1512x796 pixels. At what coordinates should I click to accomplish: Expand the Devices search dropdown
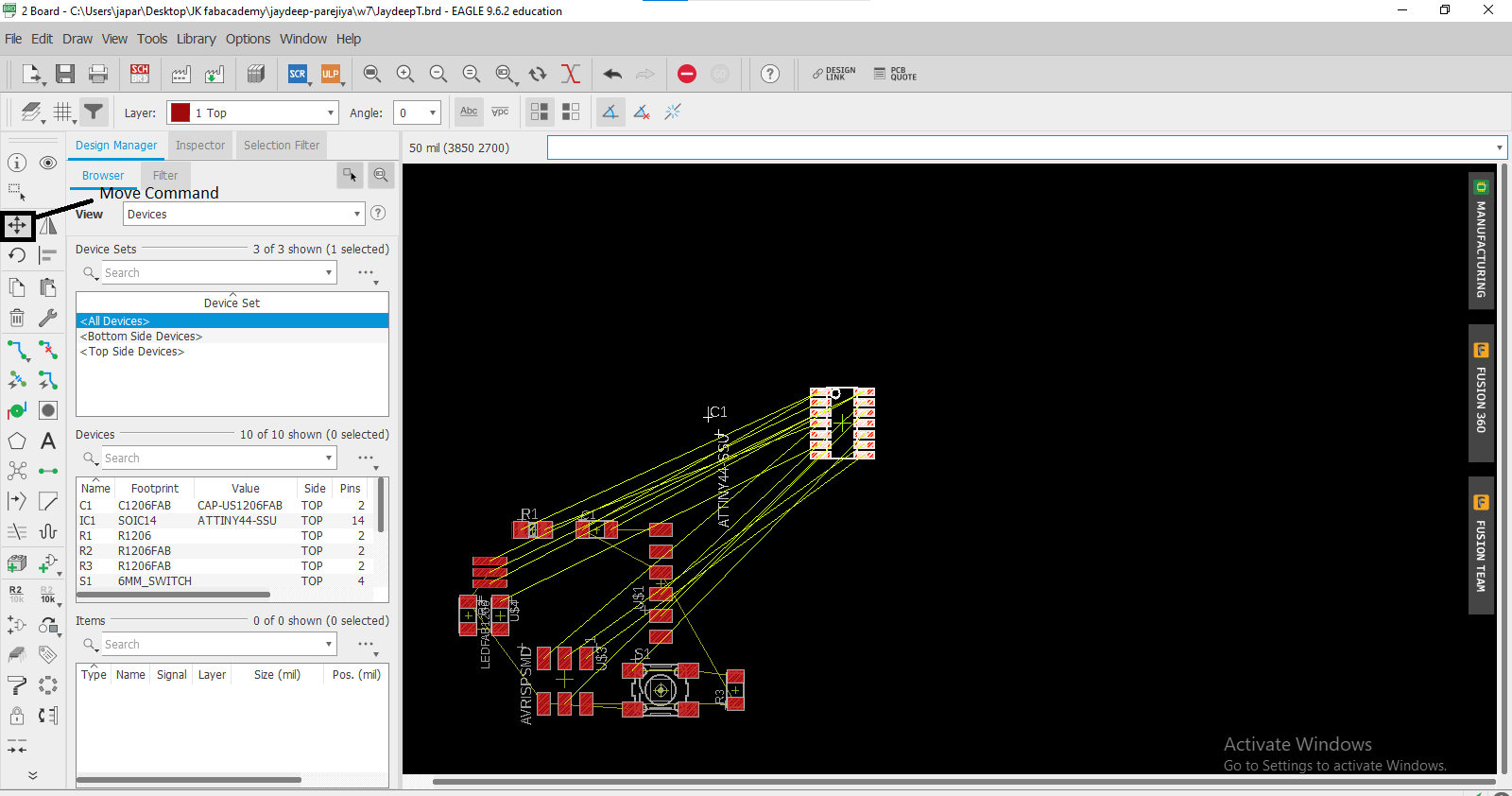(329, 458)
